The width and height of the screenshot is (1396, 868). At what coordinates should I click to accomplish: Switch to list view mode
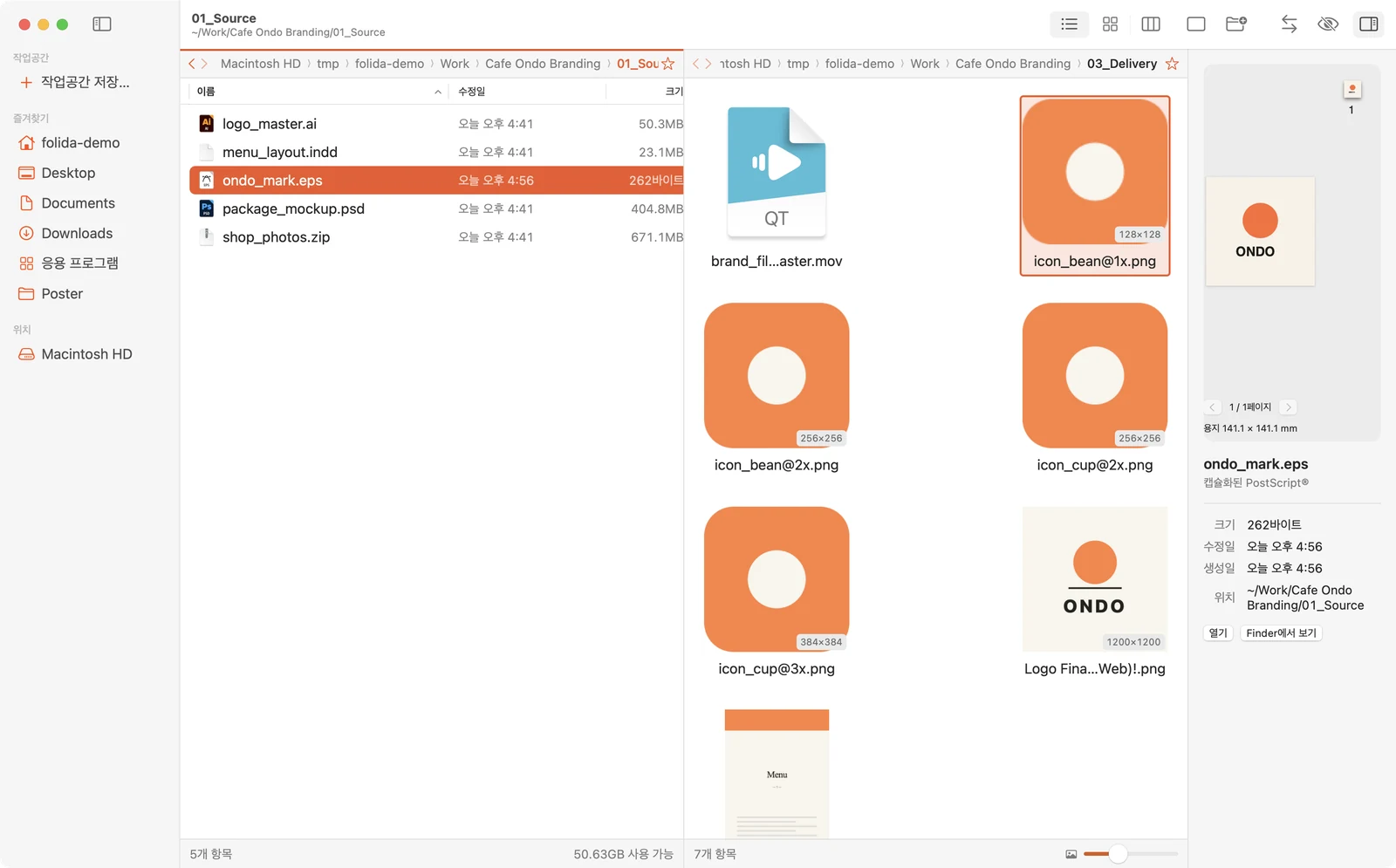(x=1069, y=24)
